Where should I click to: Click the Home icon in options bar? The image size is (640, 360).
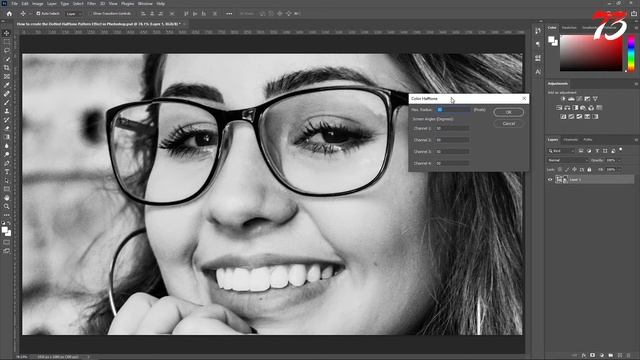9,13
